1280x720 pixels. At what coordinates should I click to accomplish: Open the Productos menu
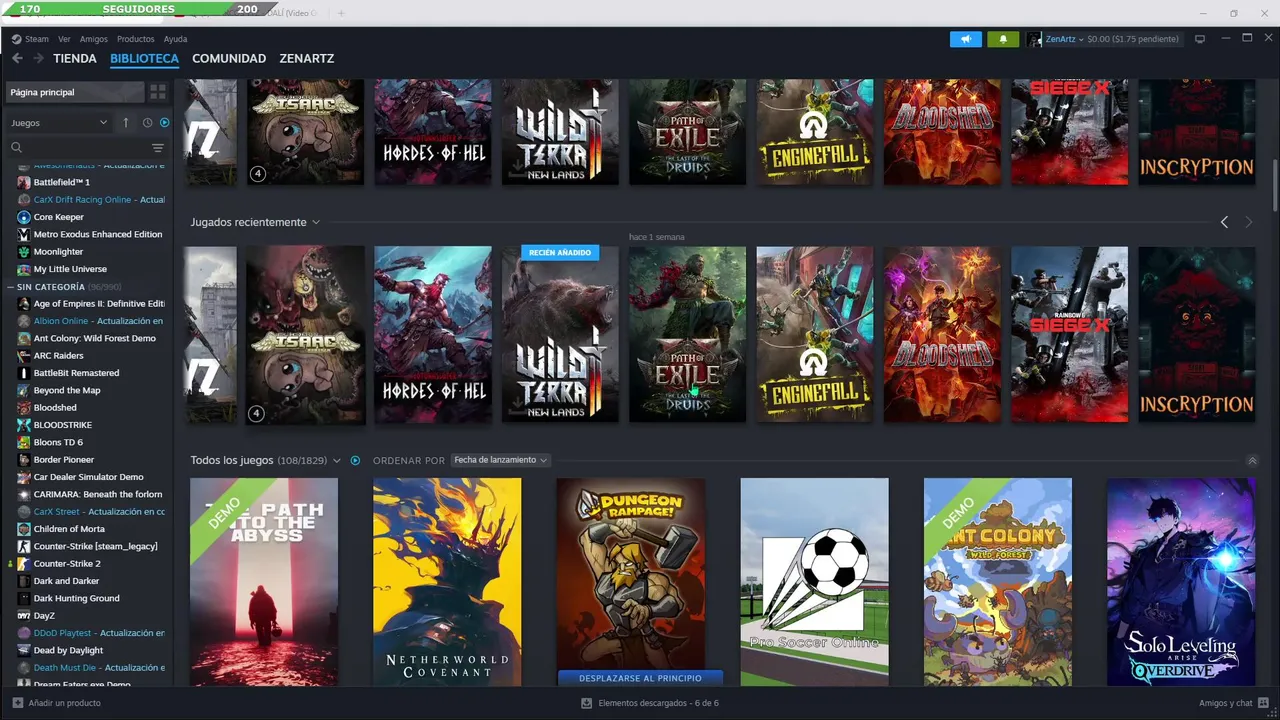pyautogui.click(x=136, y=39)
